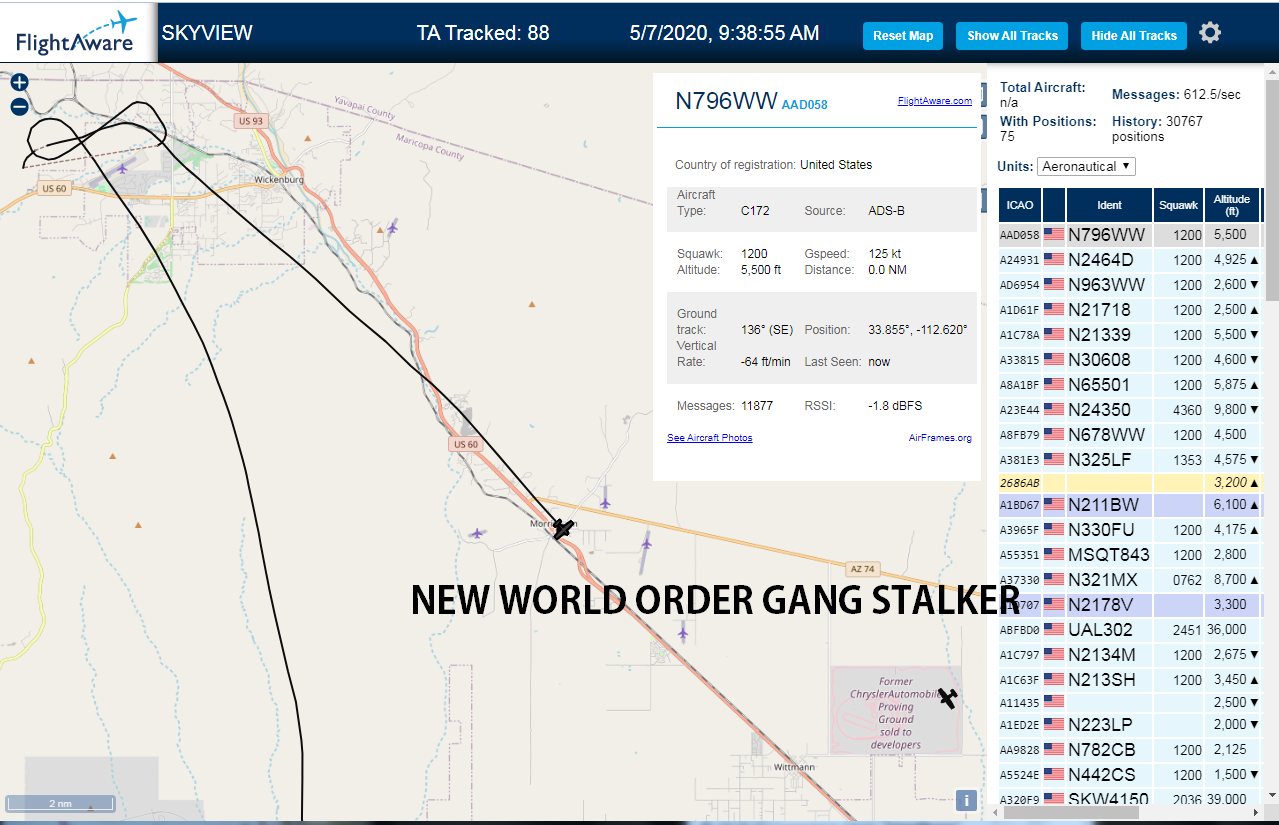The width and height of the screenshot is (1279, 825).
Task: Select N21339 aircraft row
Action: [1130, 335]
